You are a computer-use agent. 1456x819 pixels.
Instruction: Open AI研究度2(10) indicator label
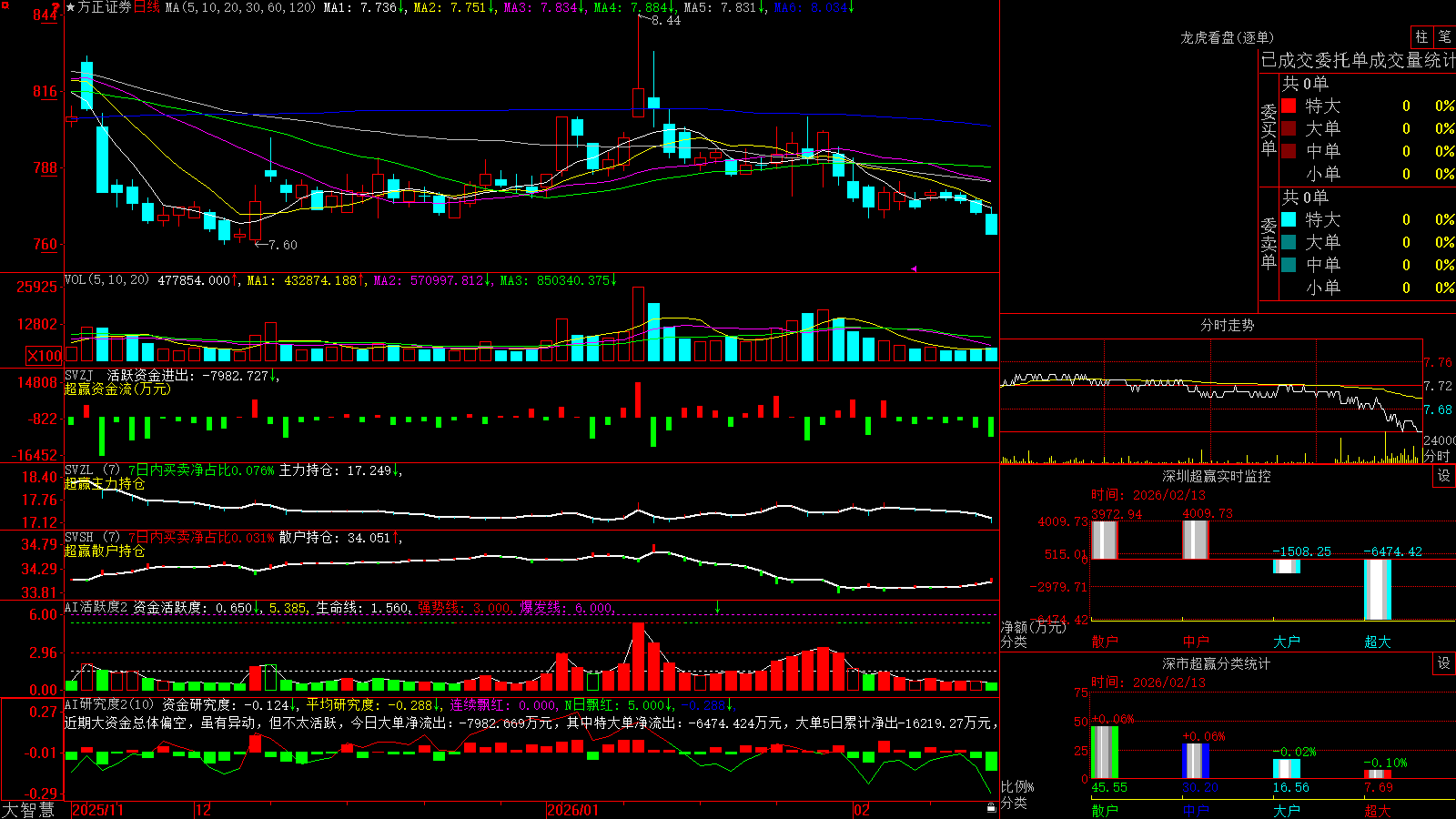(x=109, y=704)
